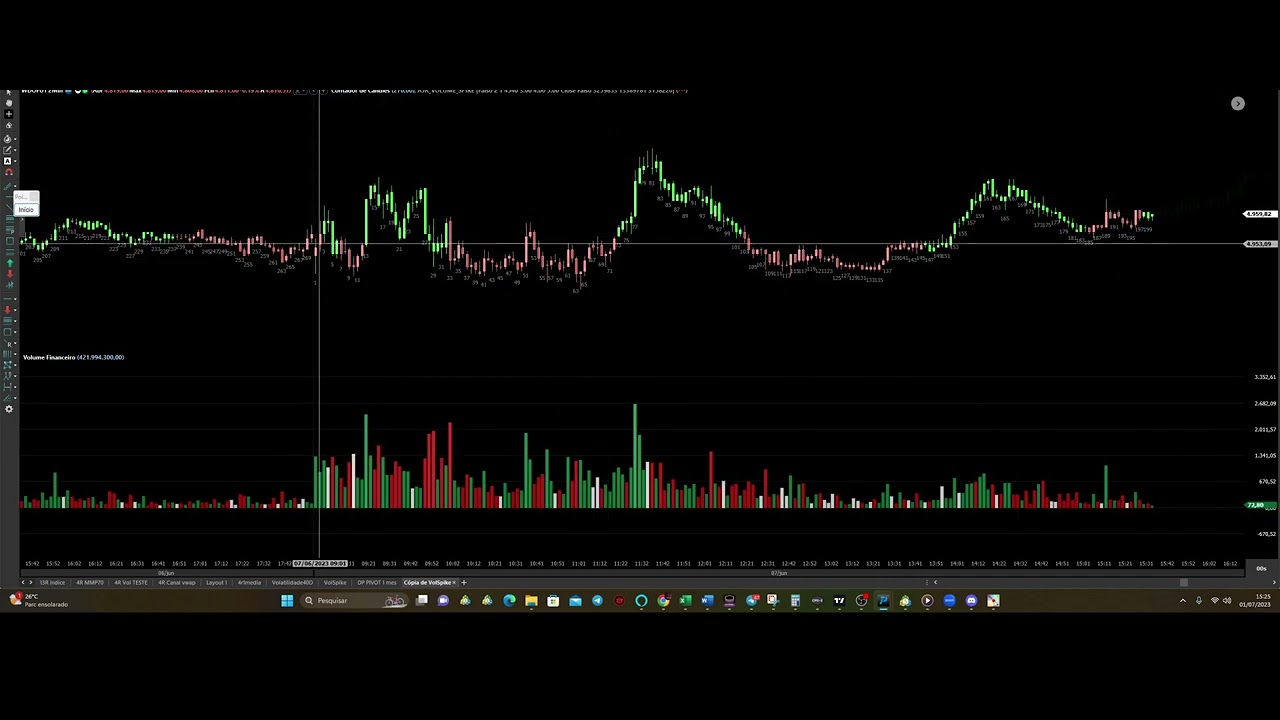1280x720 pixels.
Task: Show hidden system tray icons
Action: [1182, 600]
